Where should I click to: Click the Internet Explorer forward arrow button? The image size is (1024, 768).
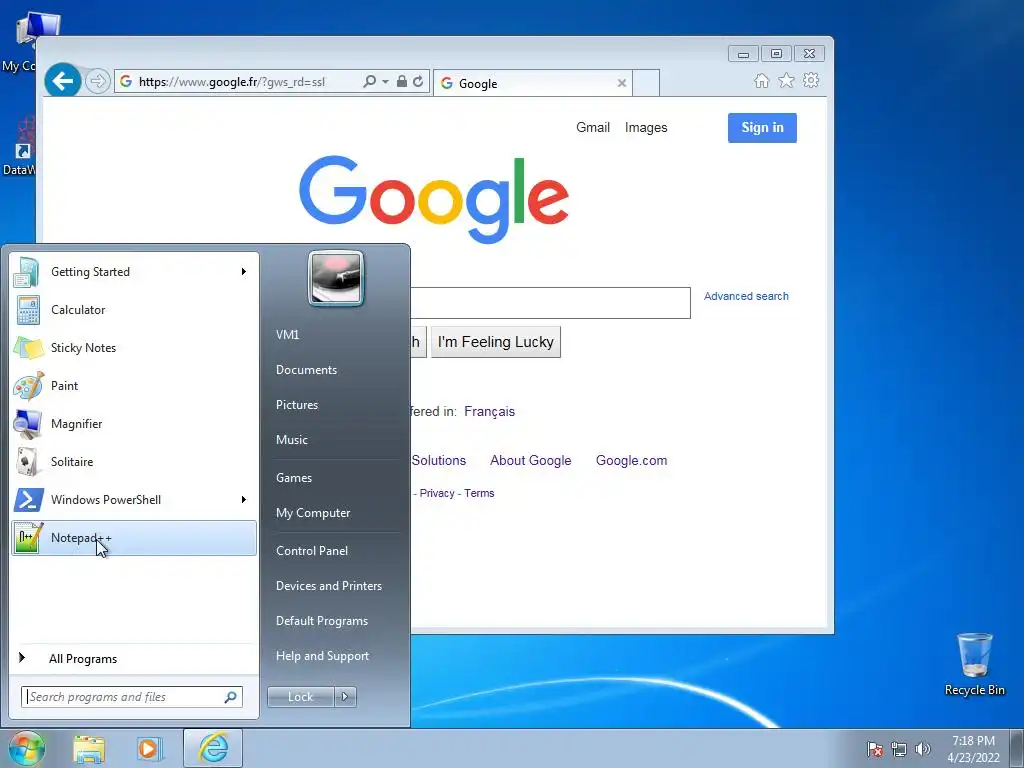click(97, 81)
